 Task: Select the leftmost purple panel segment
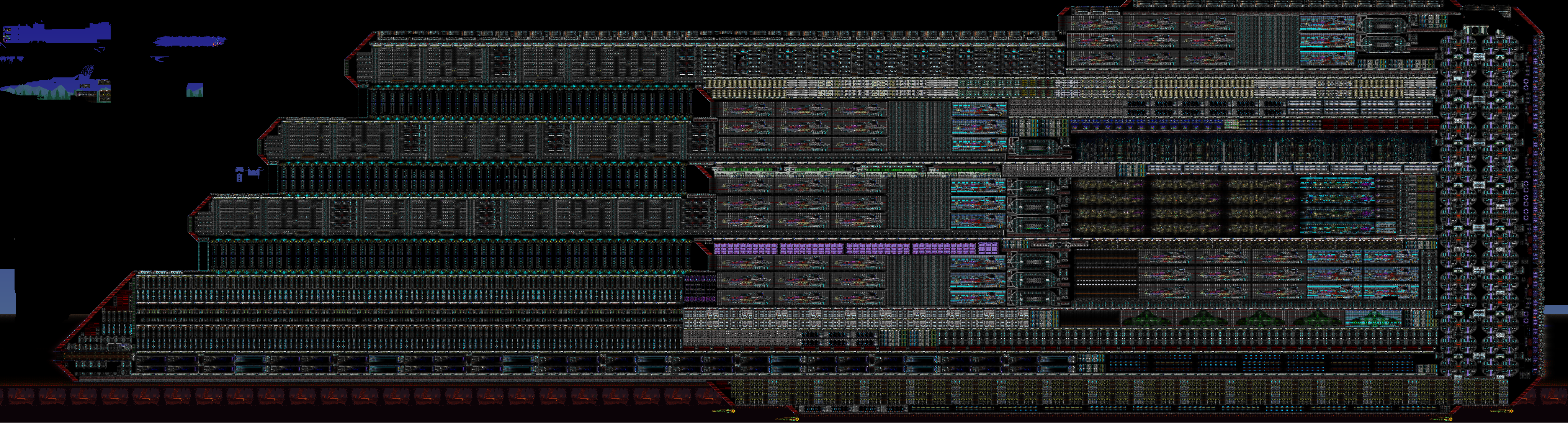tap(745, 249)
